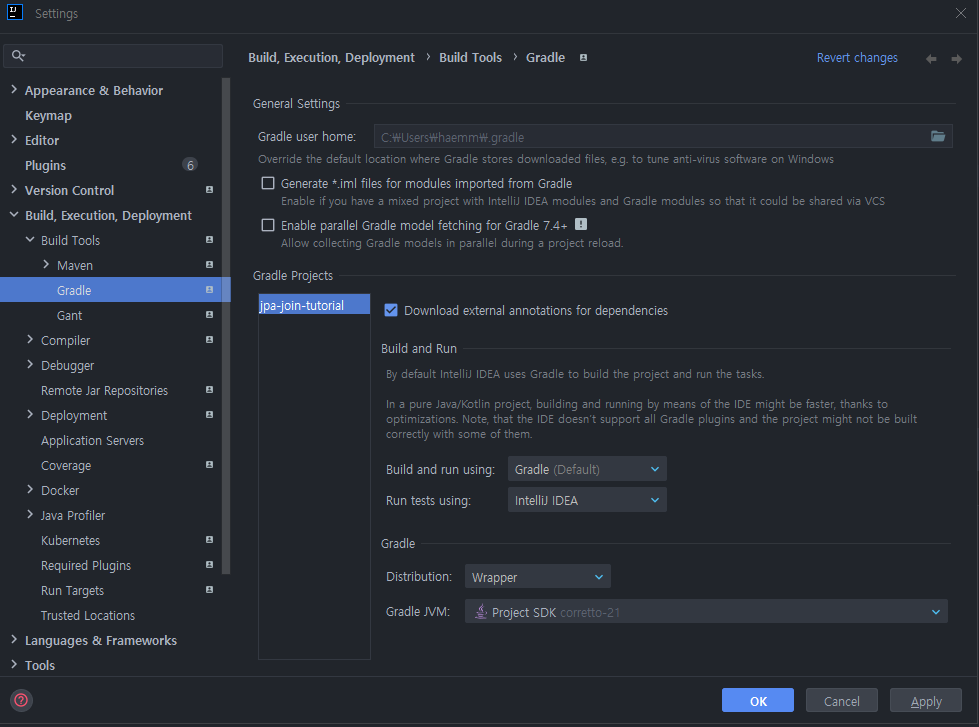This screenshot has width=979, height=727.
Task: Click project-settings badge on Build Tools row
Action: (x=209, y=240)
